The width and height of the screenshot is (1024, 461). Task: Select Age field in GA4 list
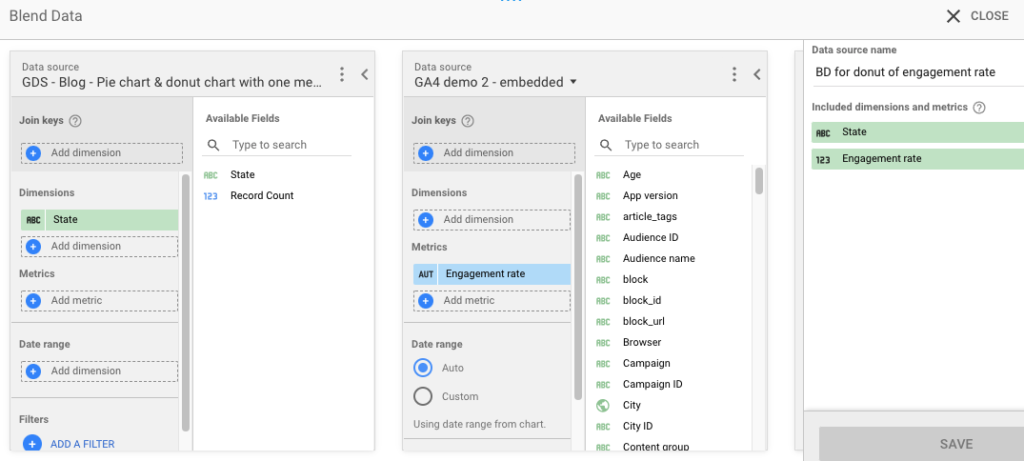(x=632, y=174)
